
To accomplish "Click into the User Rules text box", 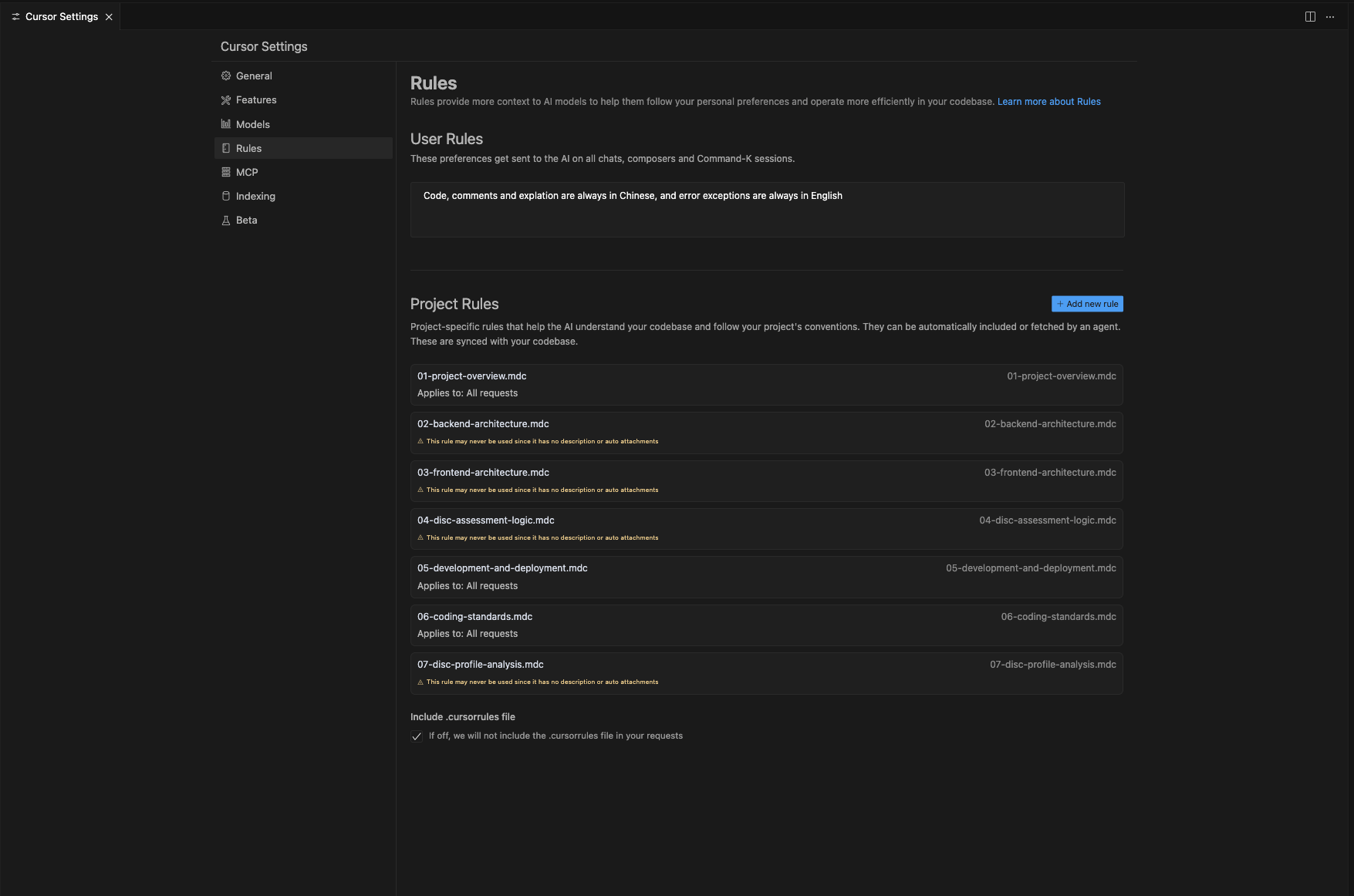I will click(767, 210).
